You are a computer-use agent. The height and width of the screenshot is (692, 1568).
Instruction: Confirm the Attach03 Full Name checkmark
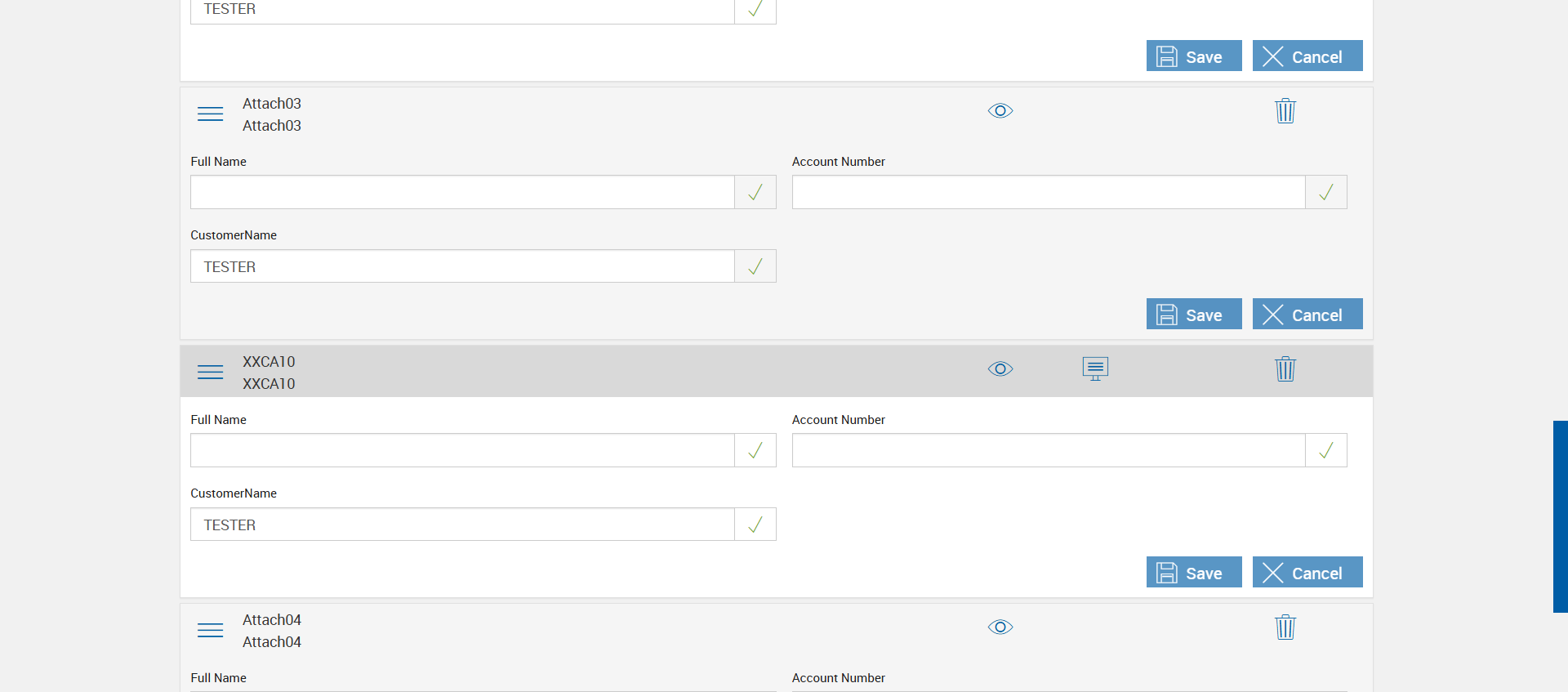pyautogui.click(x=755, y=193)
